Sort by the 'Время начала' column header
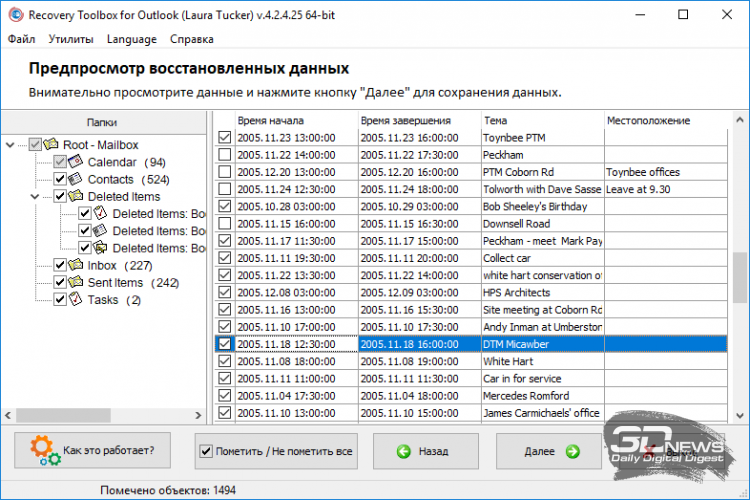750x500 pixels. click(297, 121)
